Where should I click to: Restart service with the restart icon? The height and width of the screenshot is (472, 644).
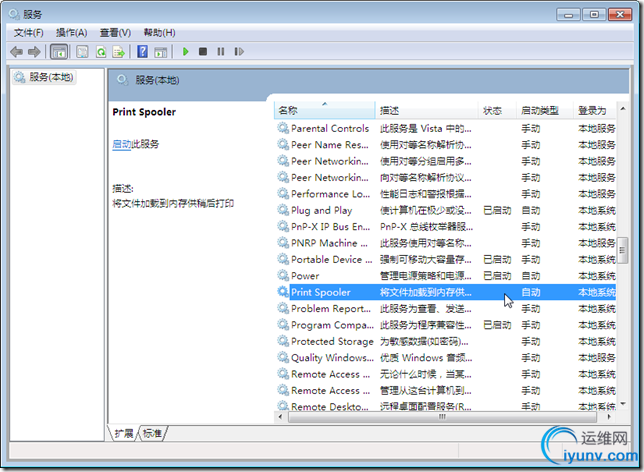[239, 52]
